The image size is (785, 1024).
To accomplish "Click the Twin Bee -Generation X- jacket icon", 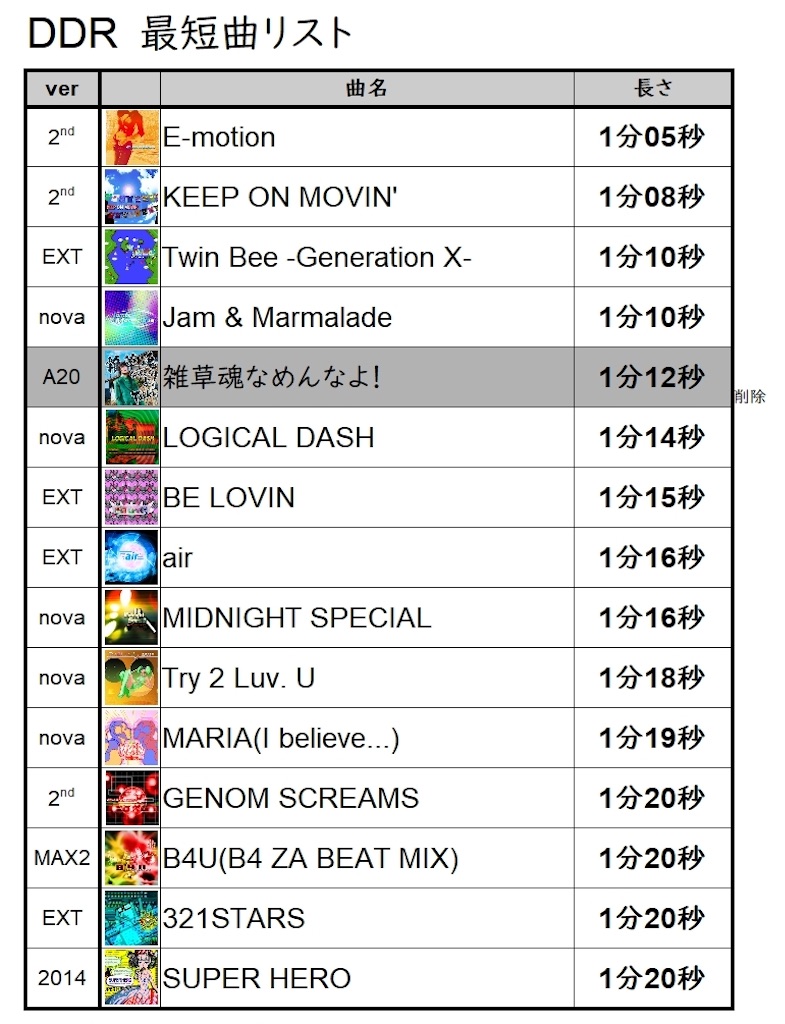I will 131,257.
